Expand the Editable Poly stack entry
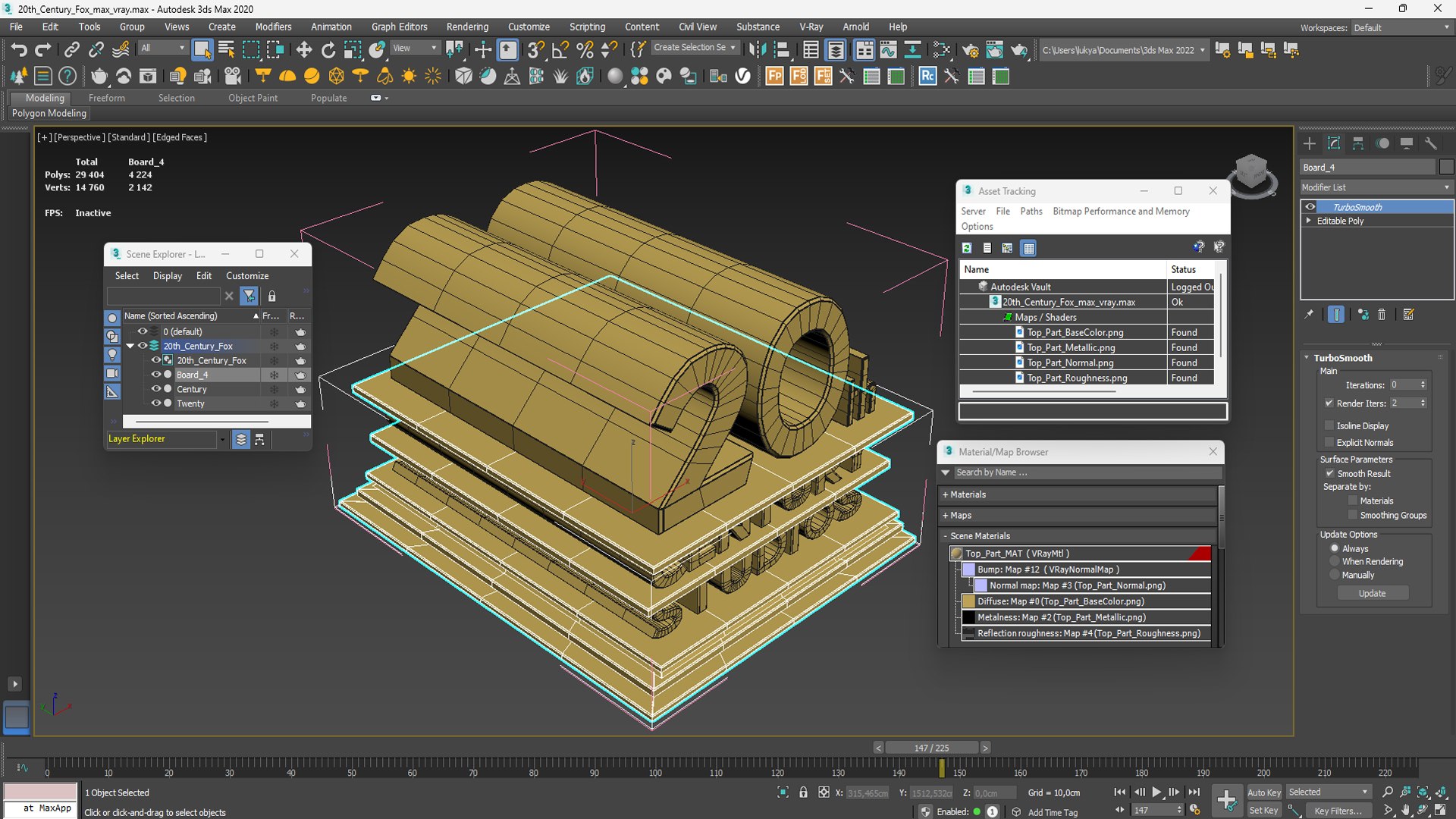 click(1309, 221)
